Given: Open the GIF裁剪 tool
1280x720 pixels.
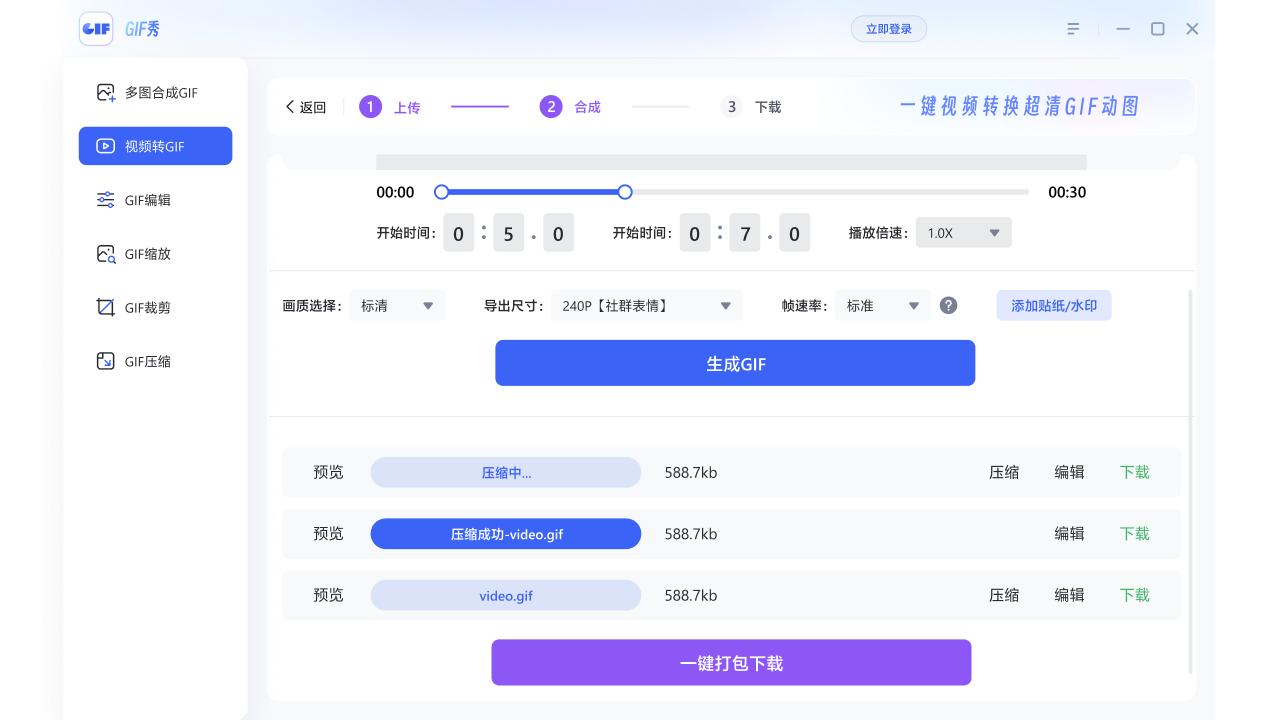Looking at the screenshot, I should coord(155,307).
